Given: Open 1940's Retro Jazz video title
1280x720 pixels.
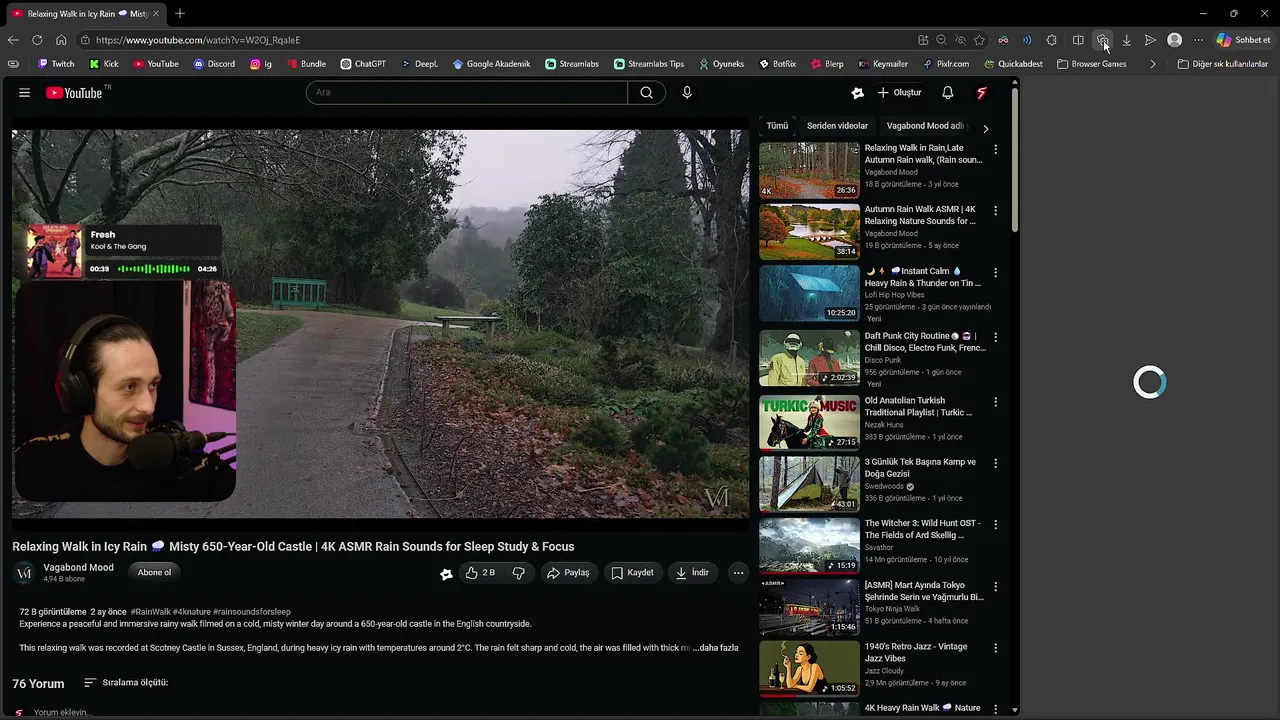Looking at the screenshot, I should point(916,652).
